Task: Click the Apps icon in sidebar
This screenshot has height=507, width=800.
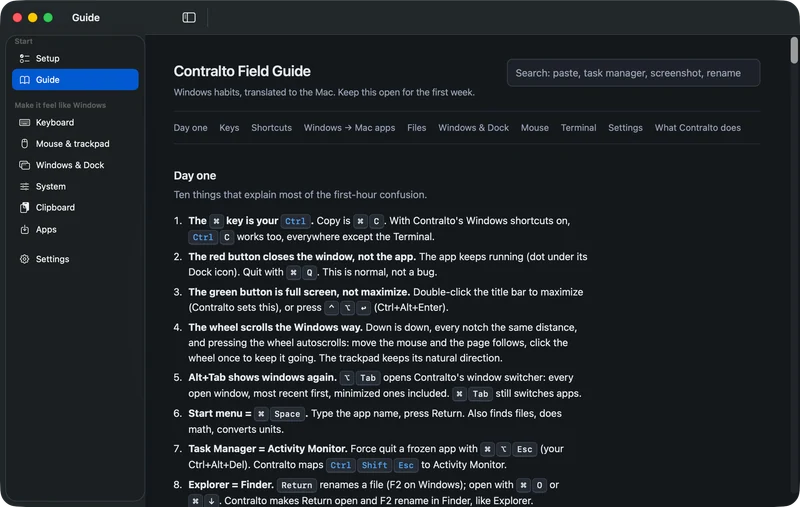Action: tap(24, 230)
